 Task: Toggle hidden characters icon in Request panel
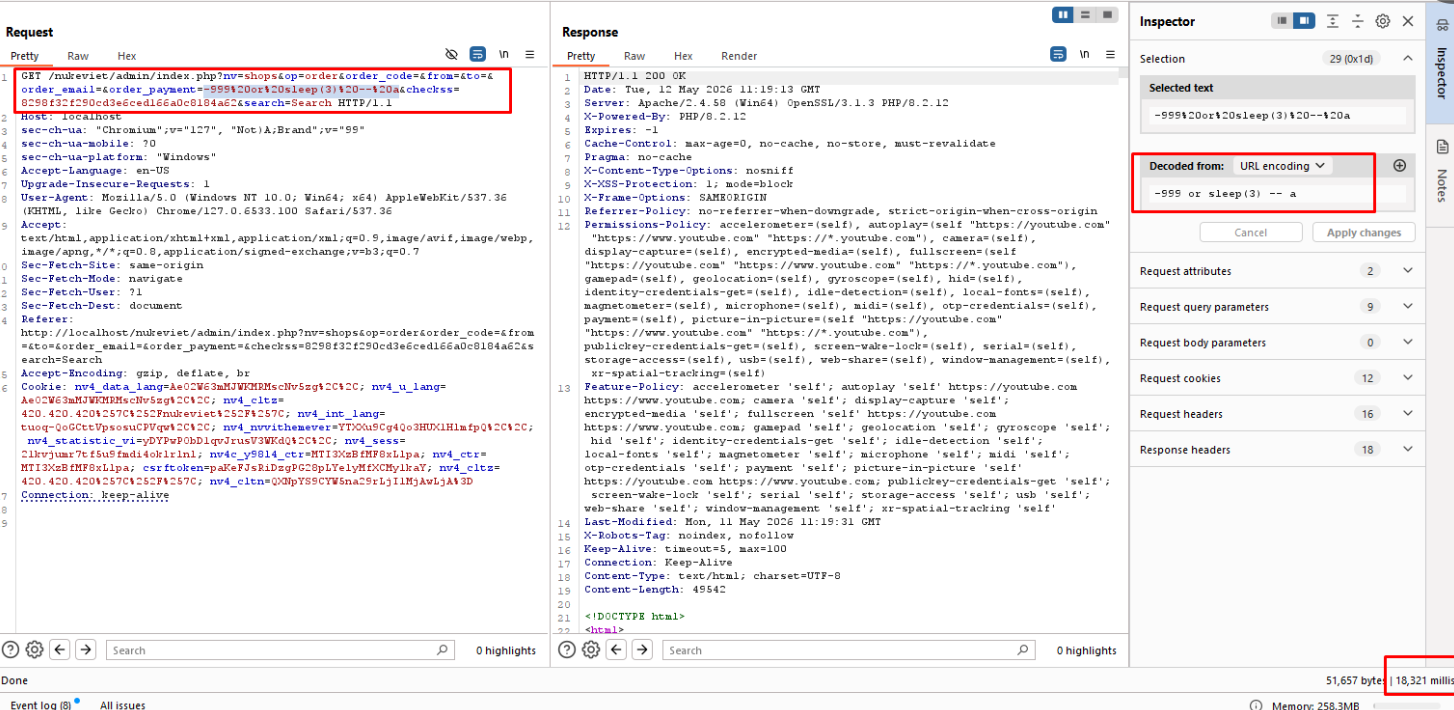pos(451,54)
